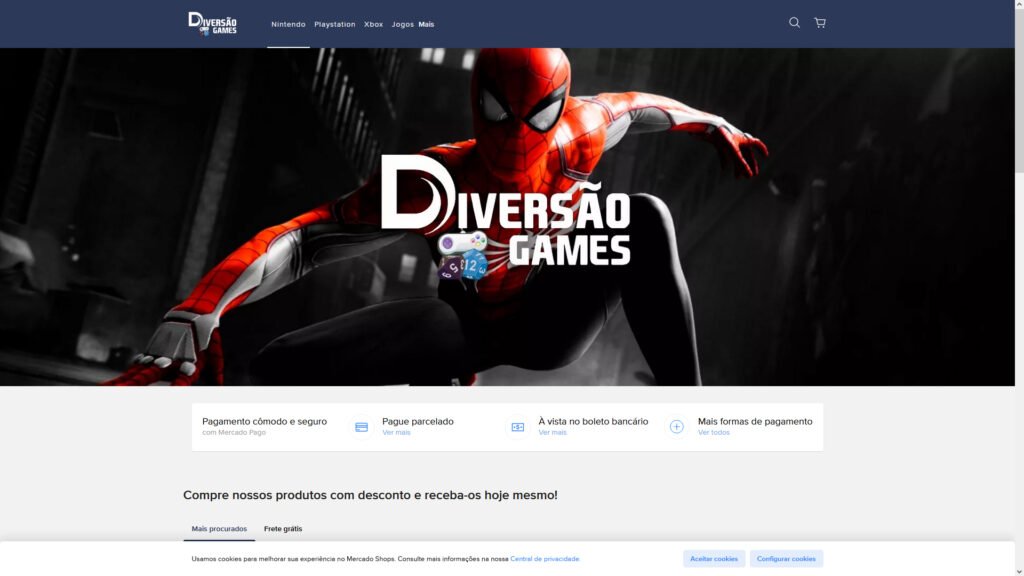Switch to the Mais procurados tab

[219, 529]
